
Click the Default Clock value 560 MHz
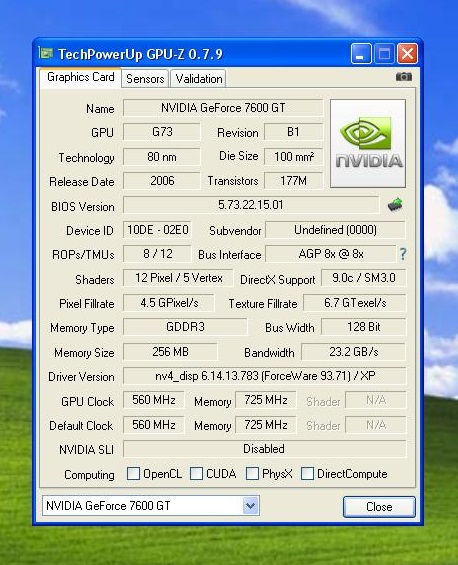point(154,425)
